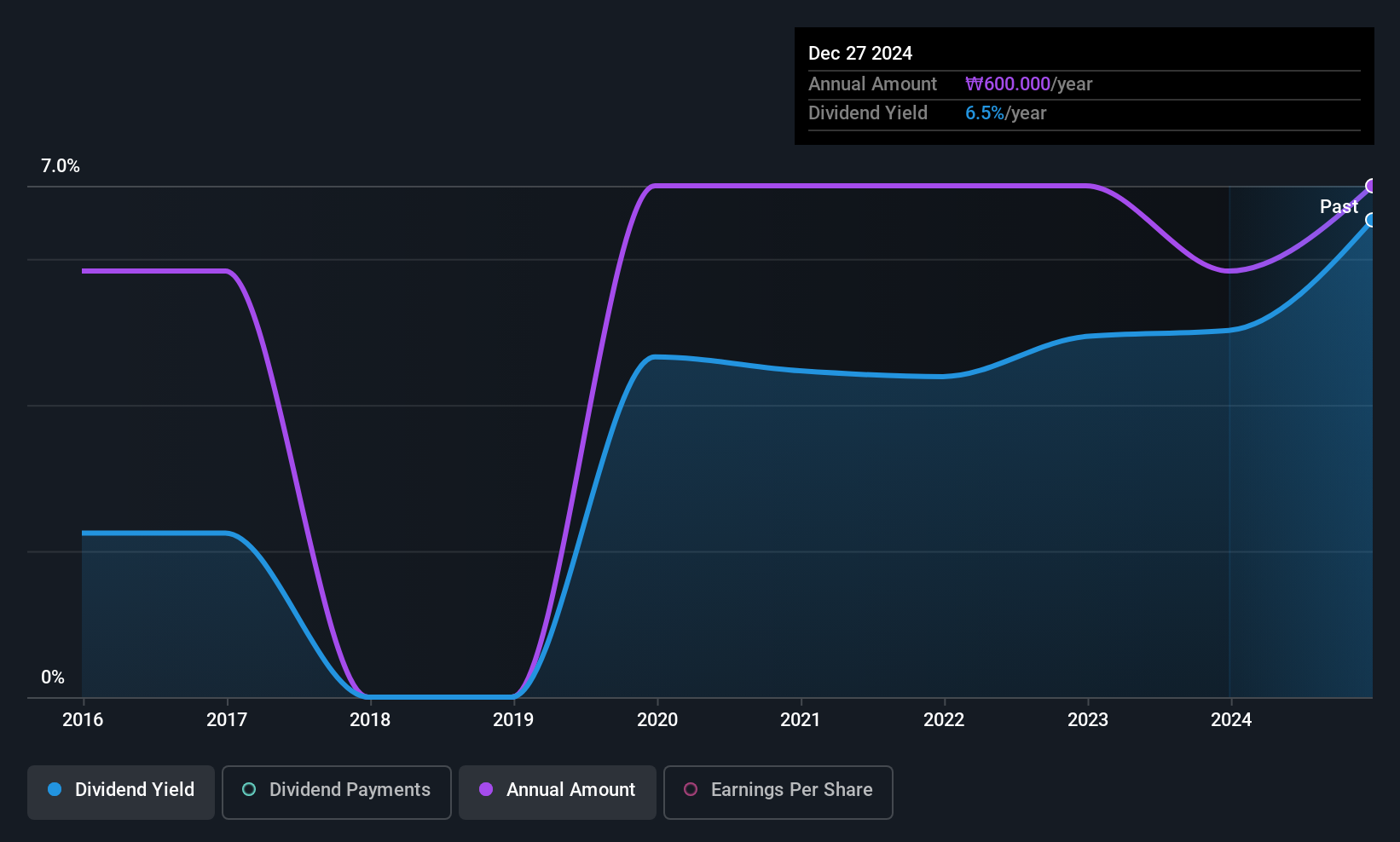Click the 6.5%/year dividend yield value

(x=1005, y=113)
